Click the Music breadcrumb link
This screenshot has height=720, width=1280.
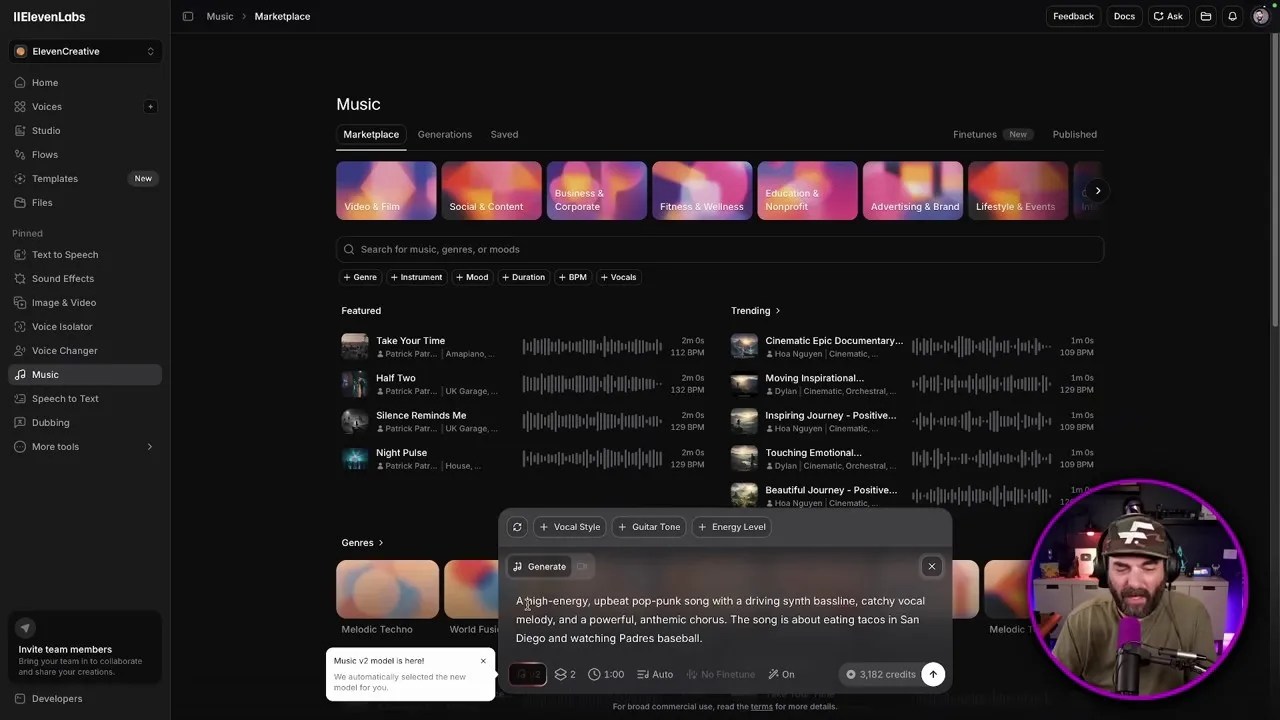coord(220,16)
